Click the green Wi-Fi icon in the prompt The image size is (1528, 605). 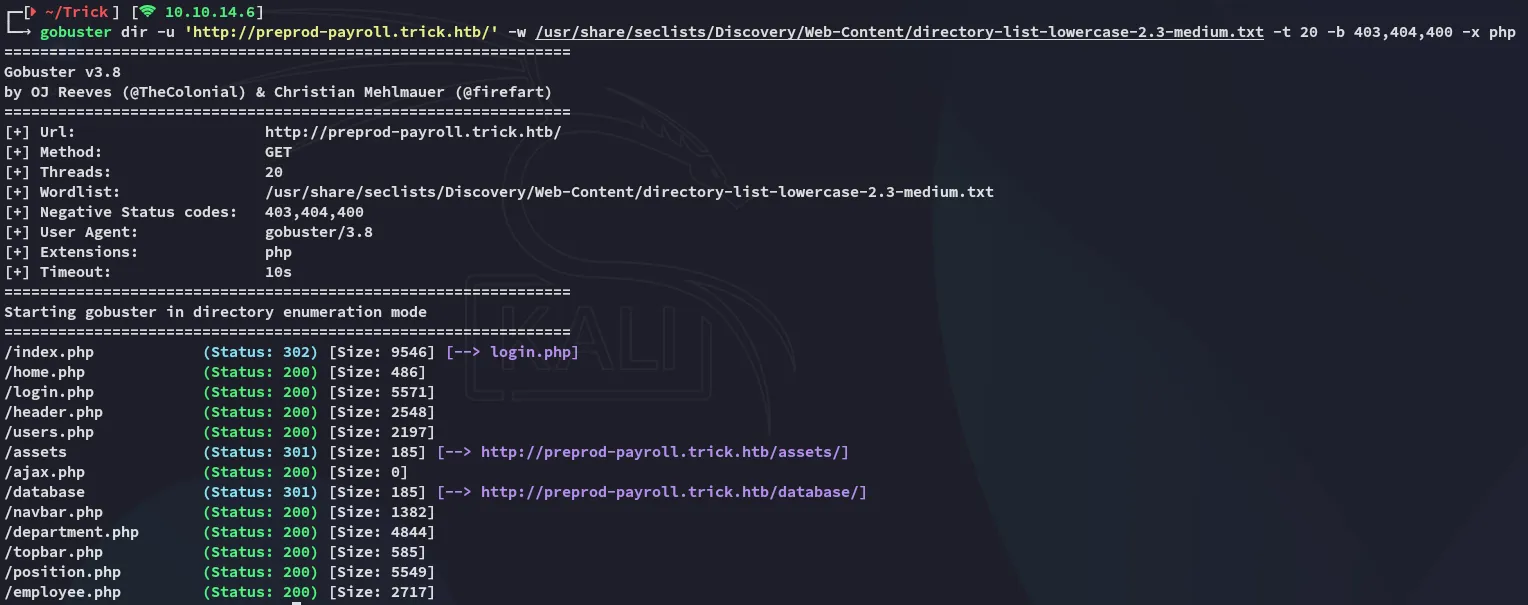pyautogui.click(x=147, y=12)
